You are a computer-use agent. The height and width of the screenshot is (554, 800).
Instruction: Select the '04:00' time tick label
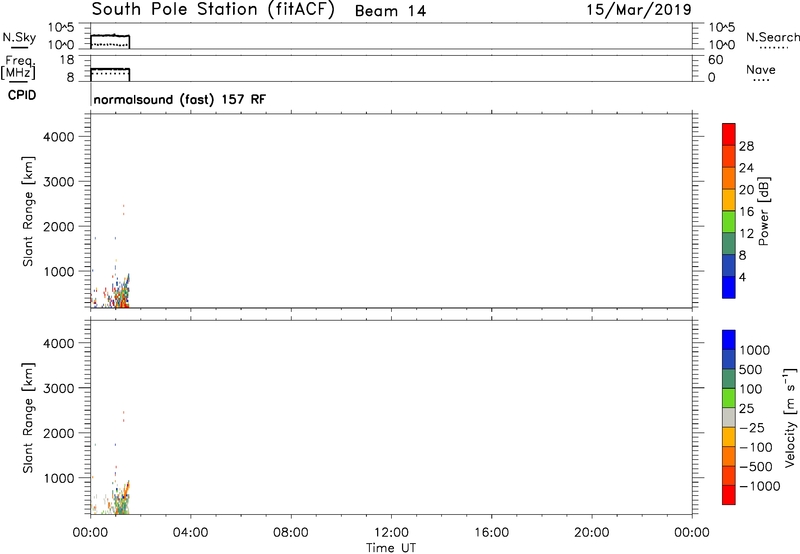(190, 533)
